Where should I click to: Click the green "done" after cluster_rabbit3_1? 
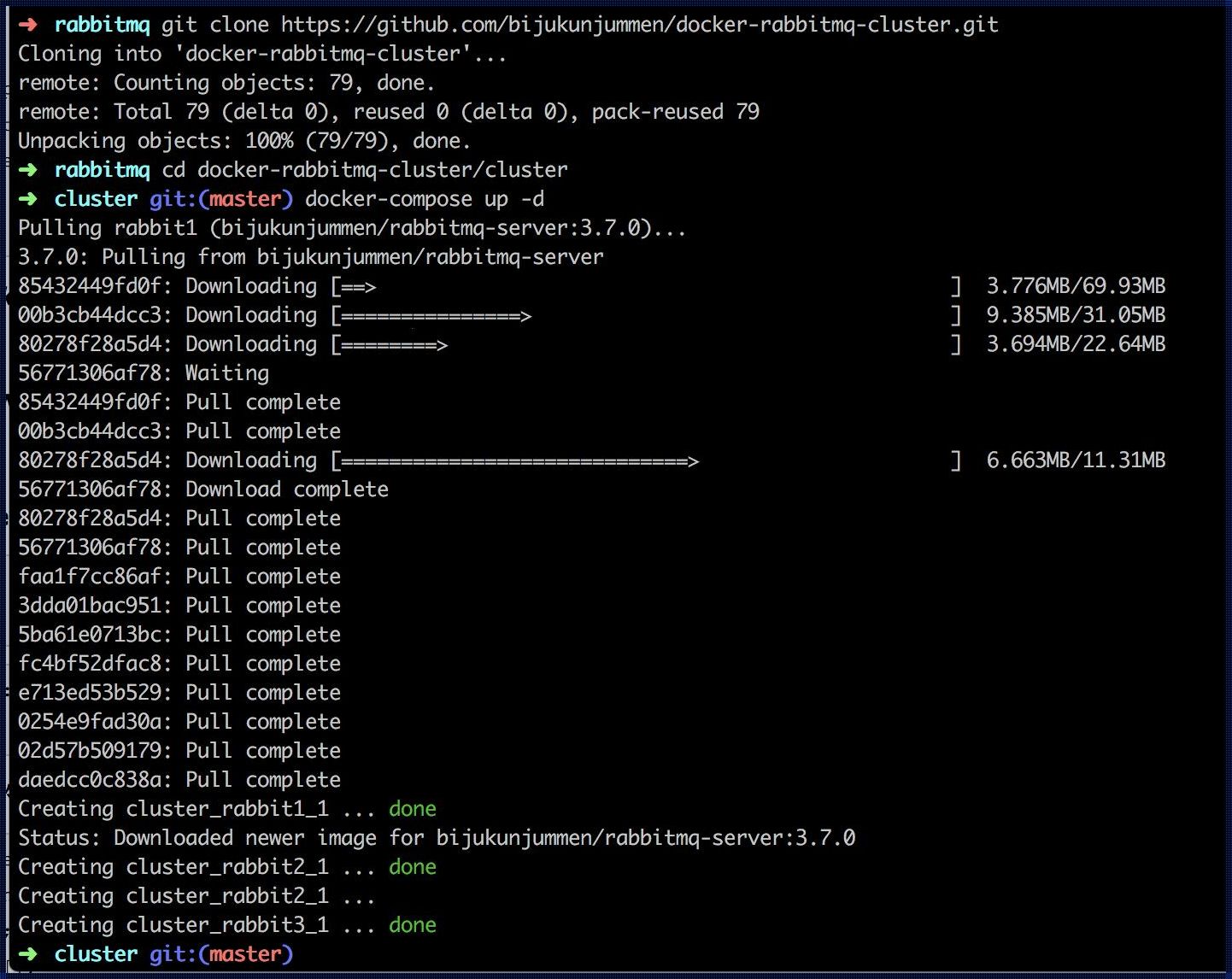pos(413,925)
